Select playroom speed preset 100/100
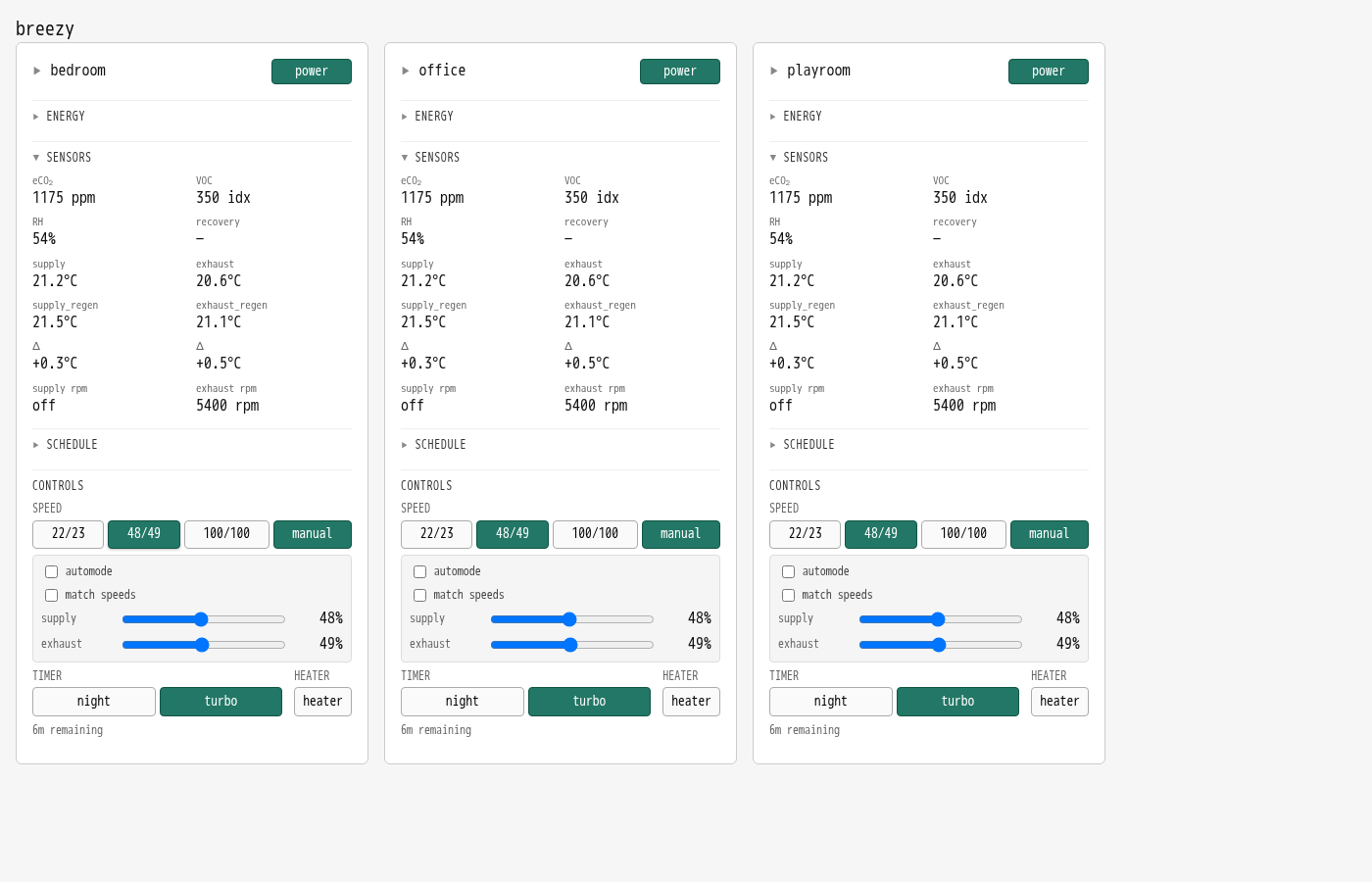Screen dimensions: 1372x882 point(963,534)
